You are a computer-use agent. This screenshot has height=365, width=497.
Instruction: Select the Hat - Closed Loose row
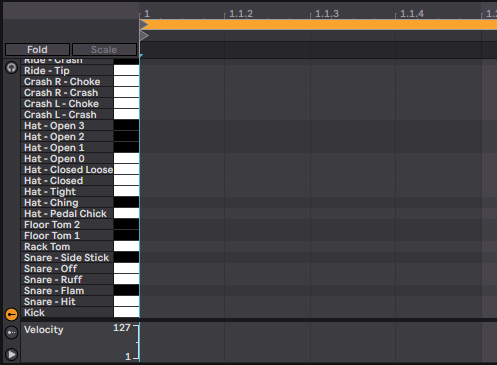pos(67,170)
